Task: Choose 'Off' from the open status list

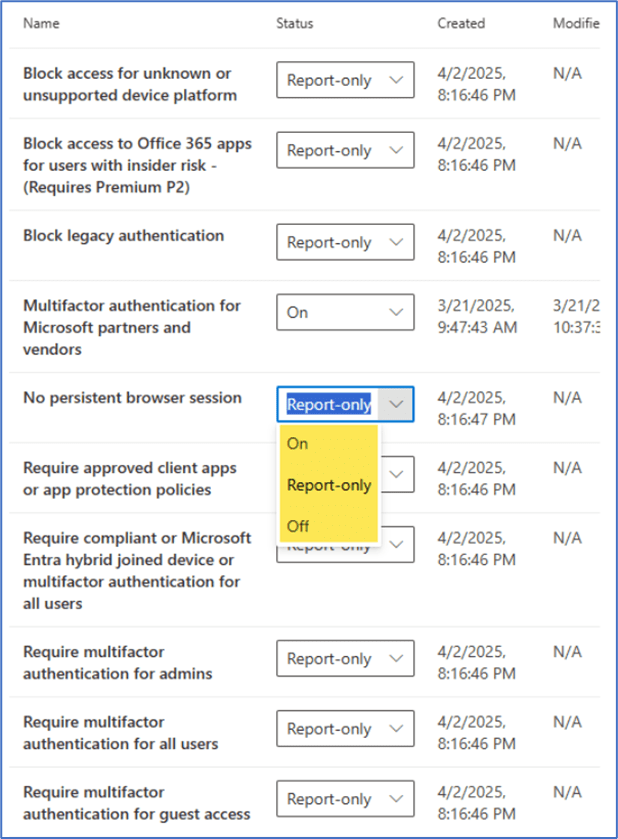Action: [x=298, y=525]
